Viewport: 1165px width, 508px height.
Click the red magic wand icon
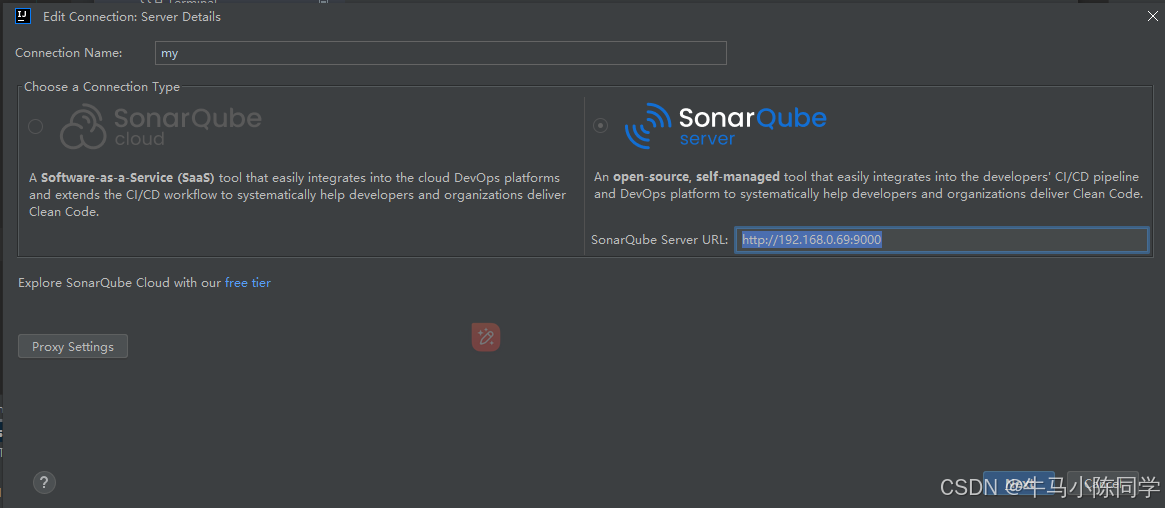(x=486, y=337)
